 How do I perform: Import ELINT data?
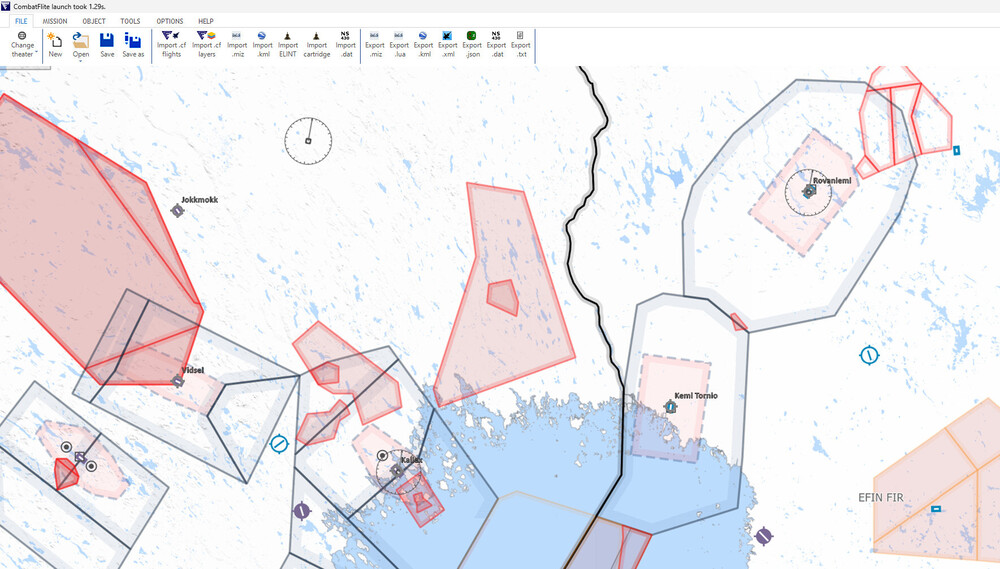288,45
